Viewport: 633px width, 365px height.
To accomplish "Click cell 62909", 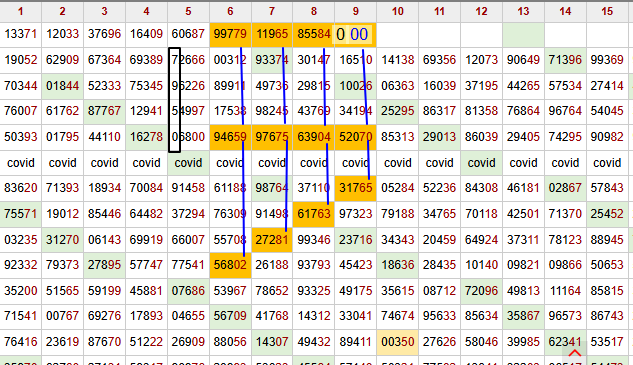I will [62, 60].
